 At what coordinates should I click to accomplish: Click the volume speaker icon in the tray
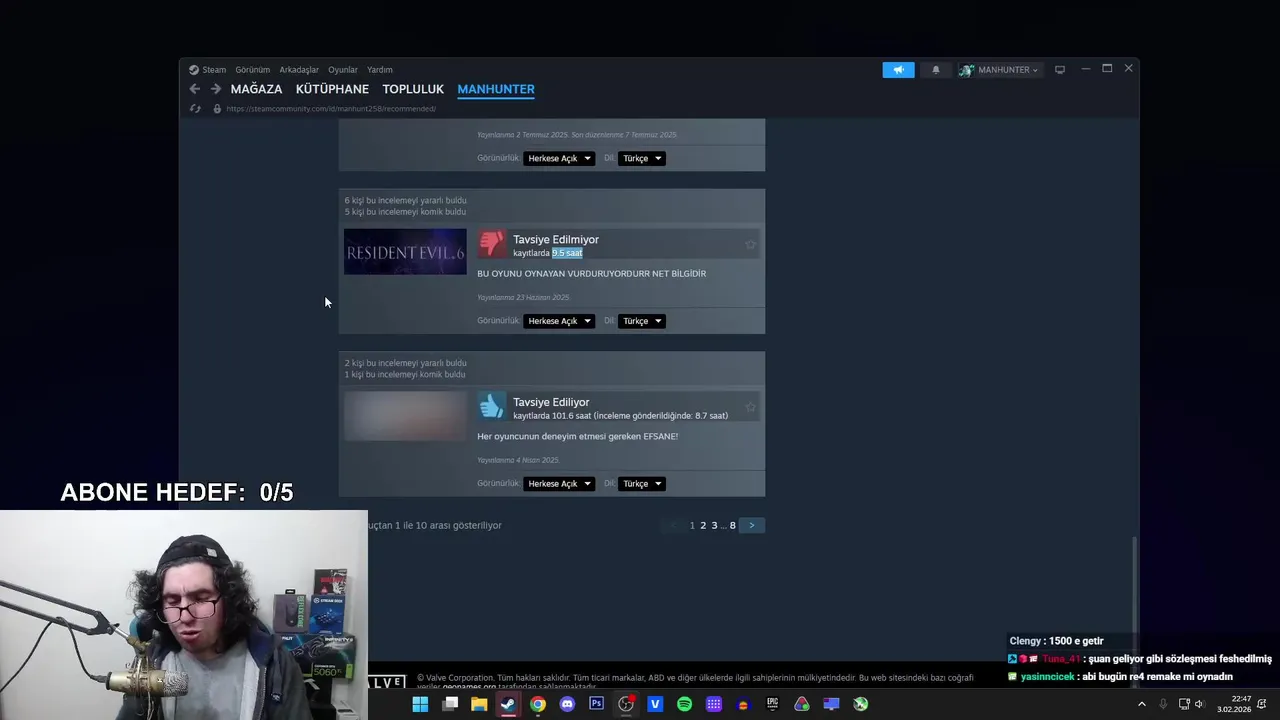[1199, 704]
